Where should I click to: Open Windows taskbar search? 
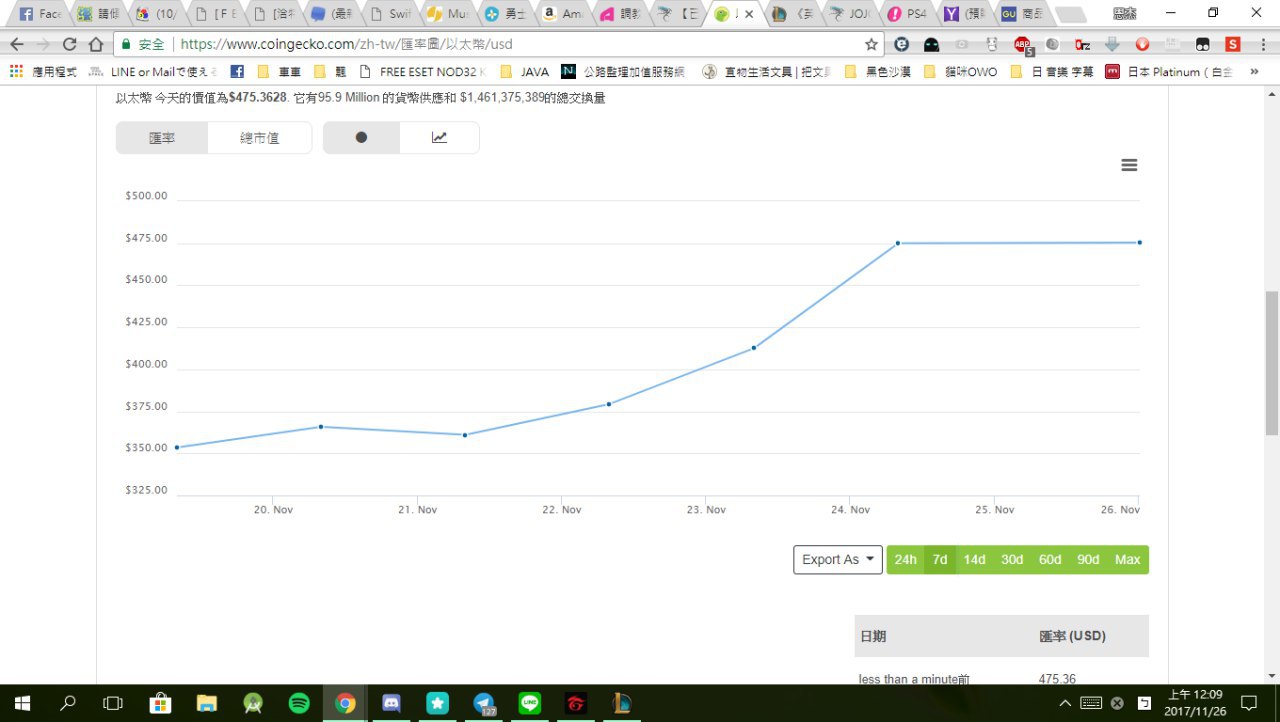click(x=68, y=703)
